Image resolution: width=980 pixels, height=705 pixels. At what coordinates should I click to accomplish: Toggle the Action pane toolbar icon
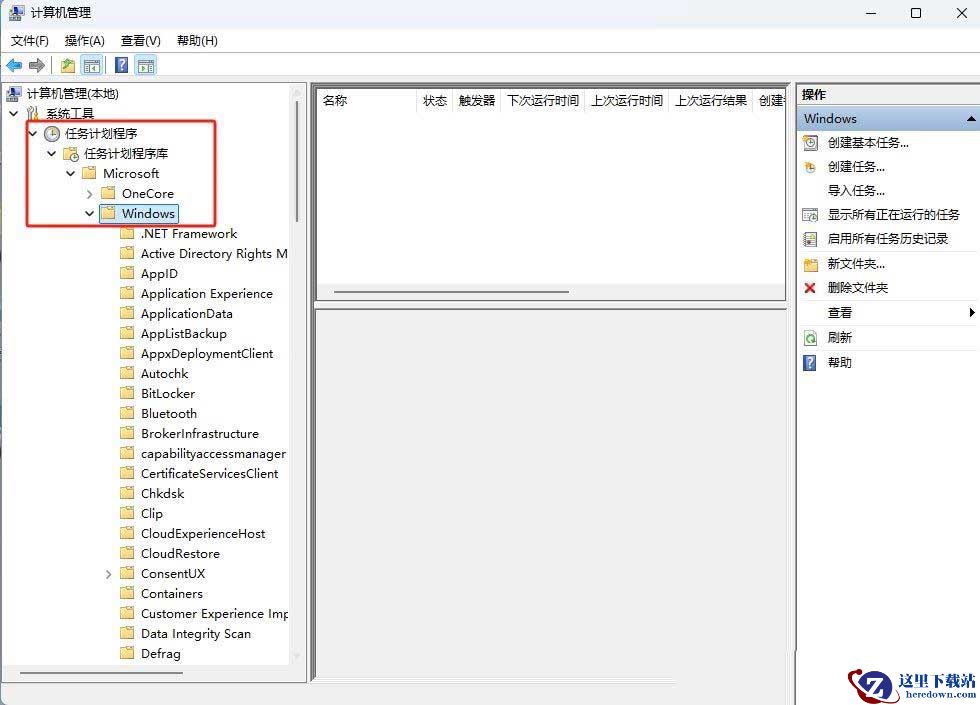coord(146,65)
